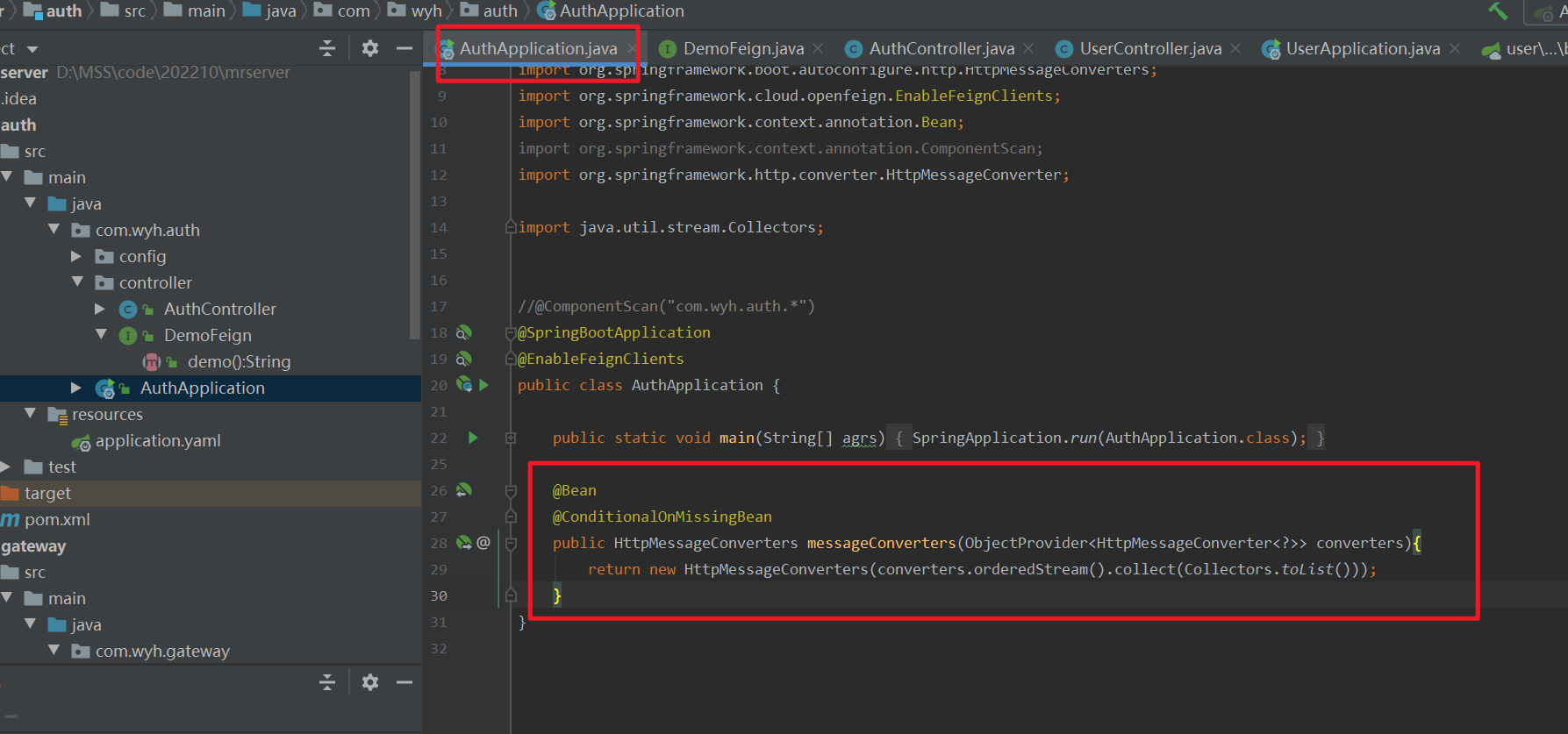
Task: Click the gutter icon beside @SpringBootApplication
Action: [x=463, y=332]
